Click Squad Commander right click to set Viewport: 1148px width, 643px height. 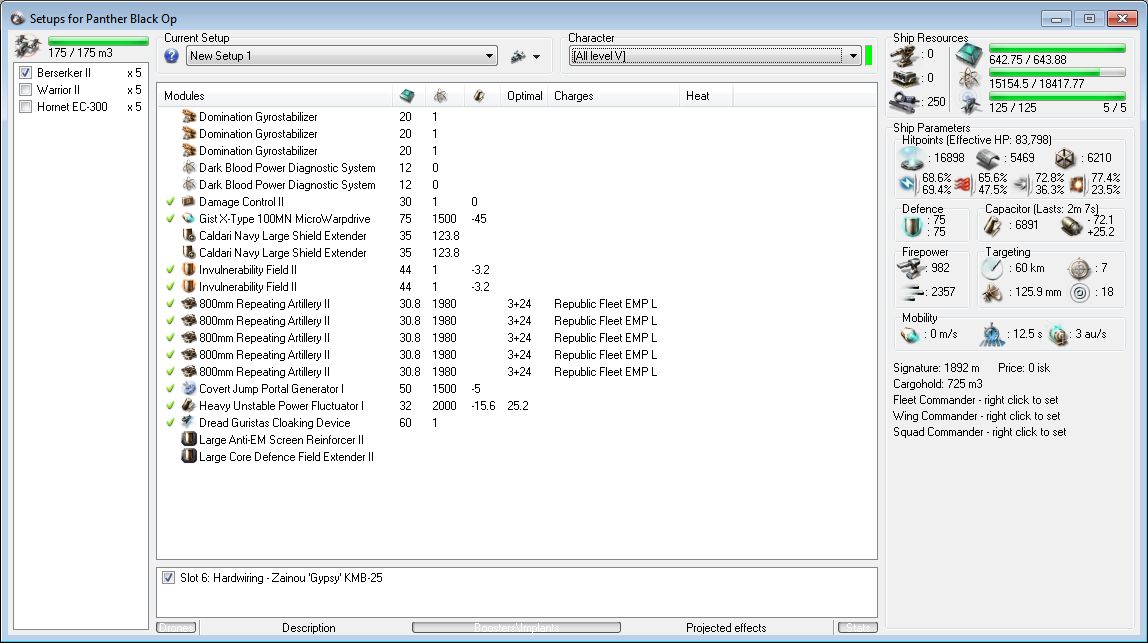(979, 432)
